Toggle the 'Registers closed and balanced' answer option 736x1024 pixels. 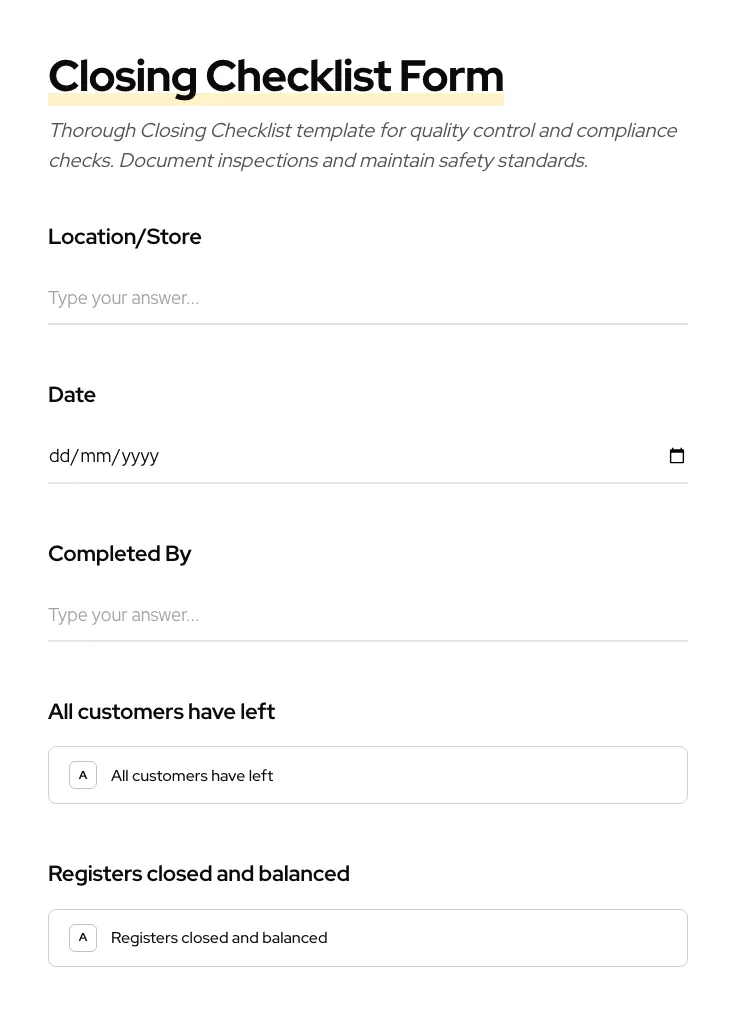pos(368,937)
